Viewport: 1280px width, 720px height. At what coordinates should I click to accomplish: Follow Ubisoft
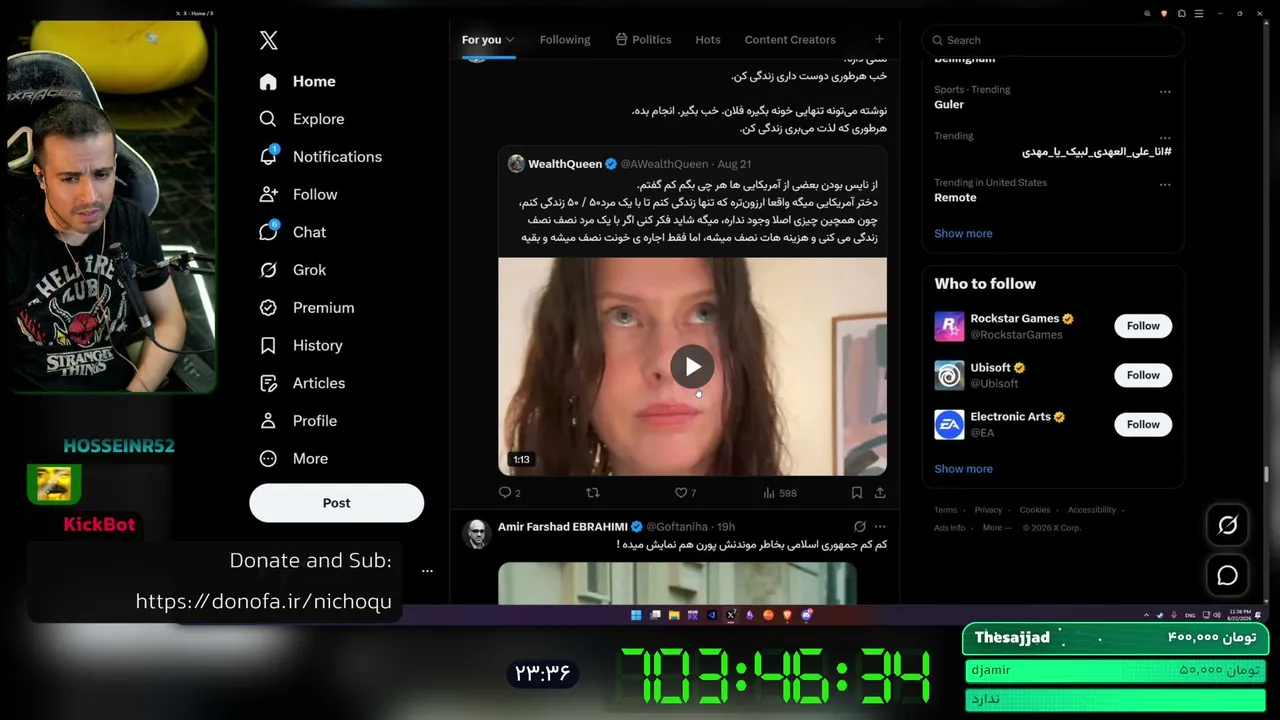[x=1143, y=375]
